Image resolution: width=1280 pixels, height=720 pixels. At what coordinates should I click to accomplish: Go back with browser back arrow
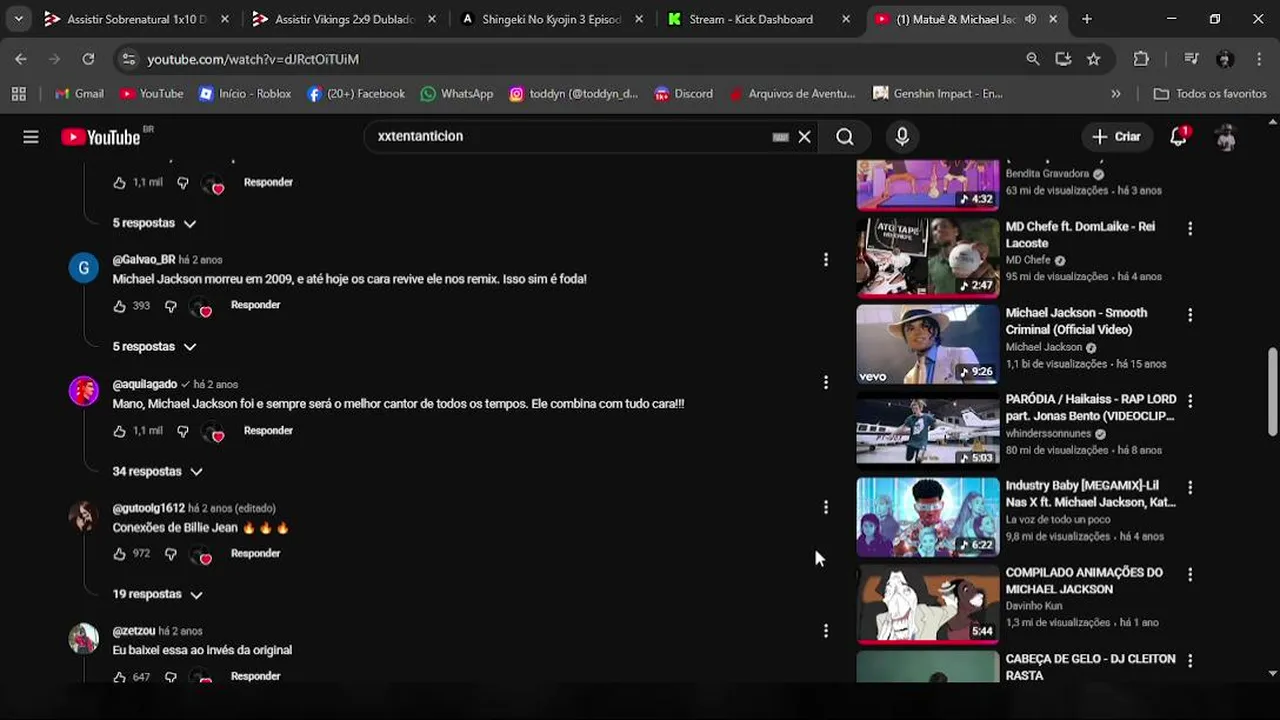pos(21,59)
